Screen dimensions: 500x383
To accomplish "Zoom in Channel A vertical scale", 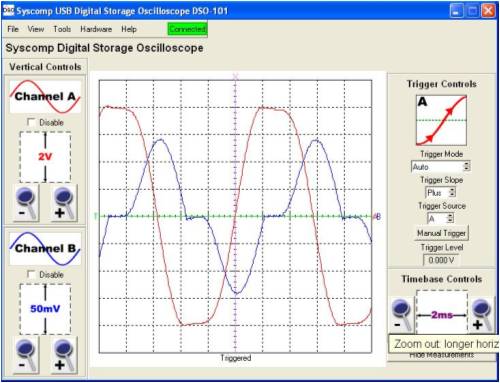I will pos(64,203).
